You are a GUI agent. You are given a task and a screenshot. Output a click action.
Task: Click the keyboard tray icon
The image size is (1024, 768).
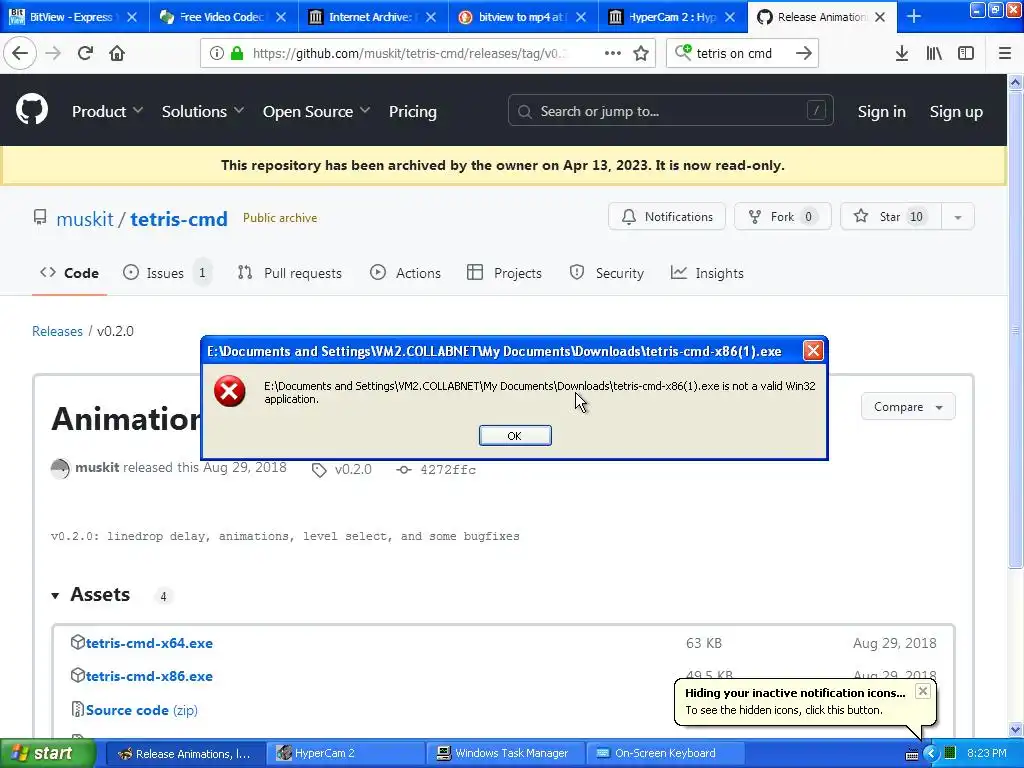coord(912,754)
